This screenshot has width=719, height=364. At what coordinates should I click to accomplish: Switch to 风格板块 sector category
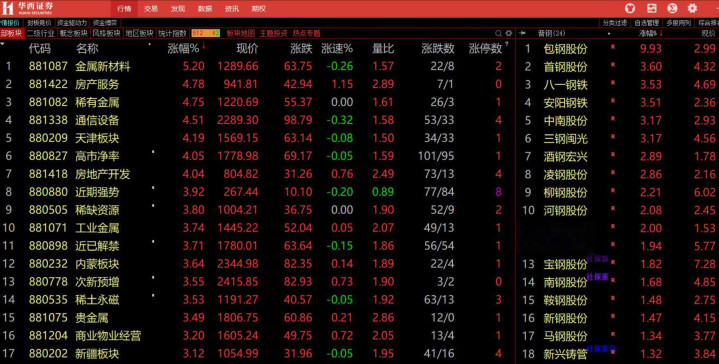[x=106, y=33]
